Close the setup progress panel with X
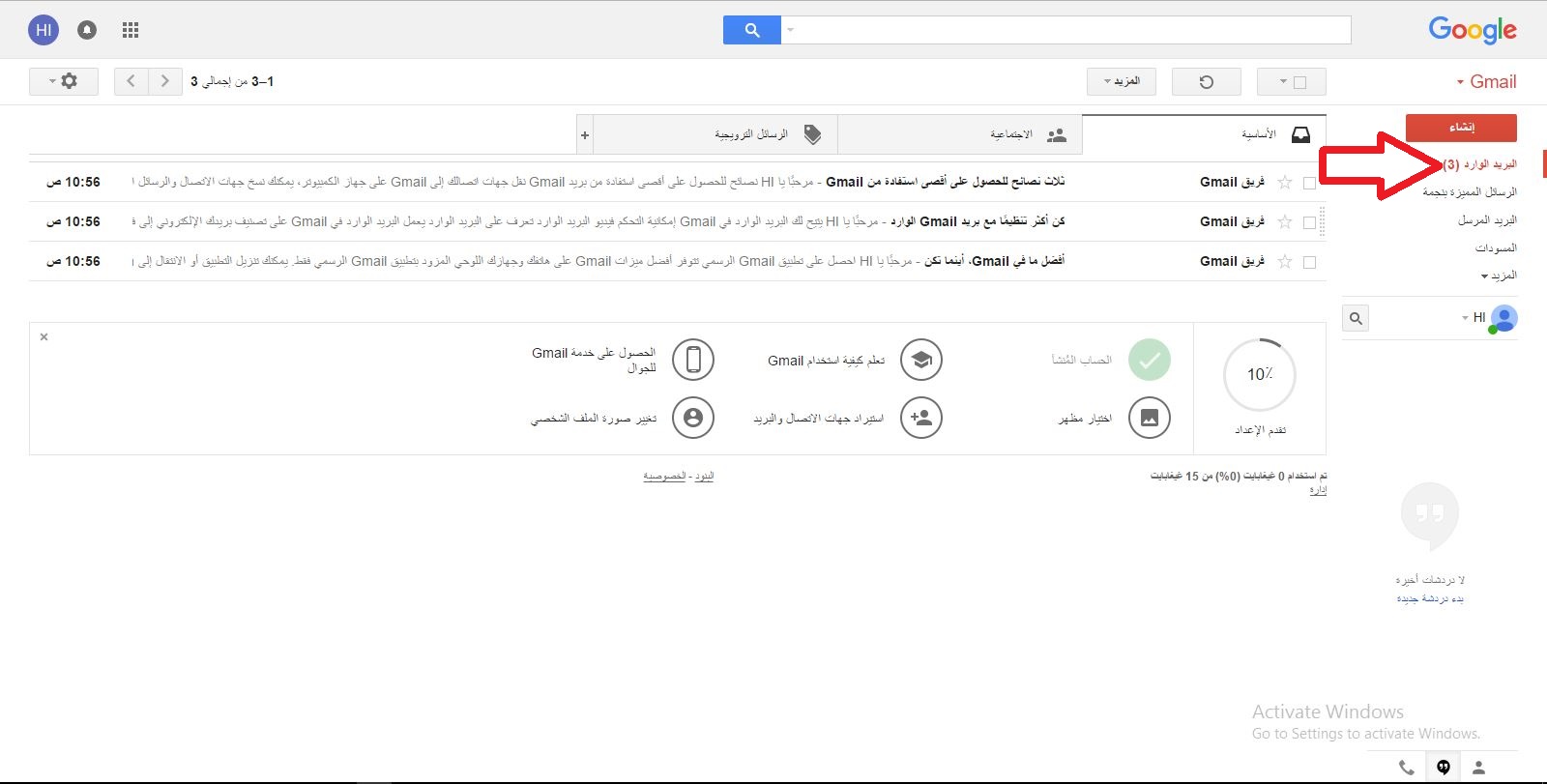Image resolution: width=1547 pixels, height=784 pixels. (x=44, y=336)
